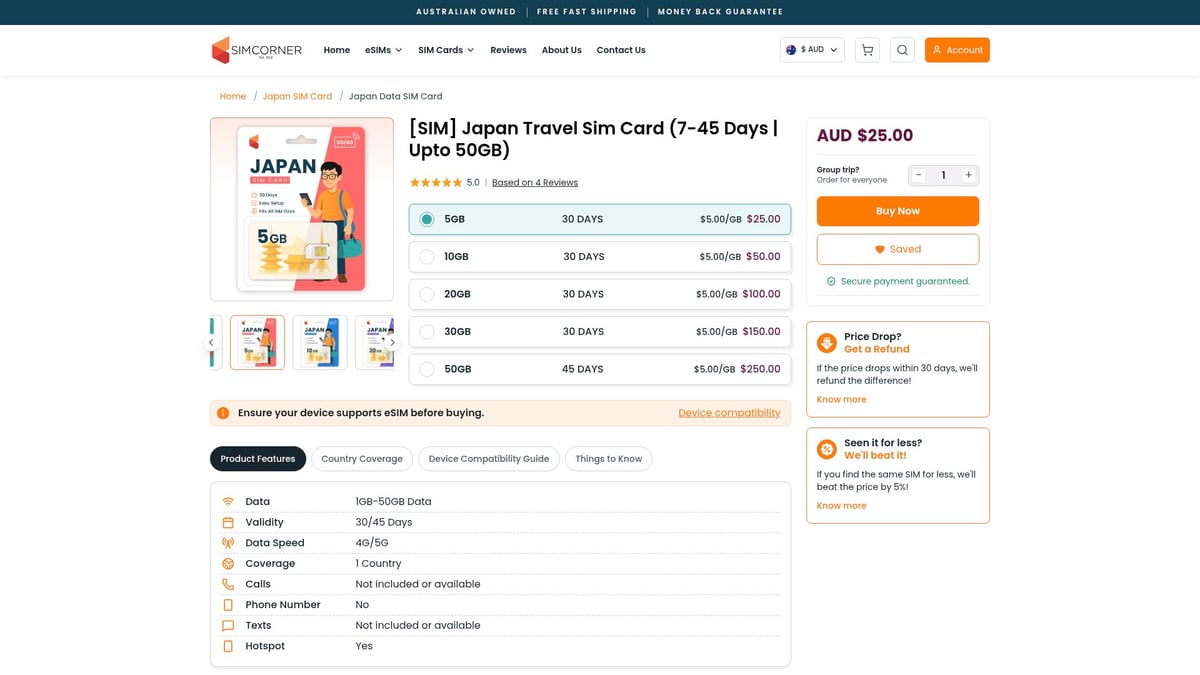Open the shopping cart icon

867,50
